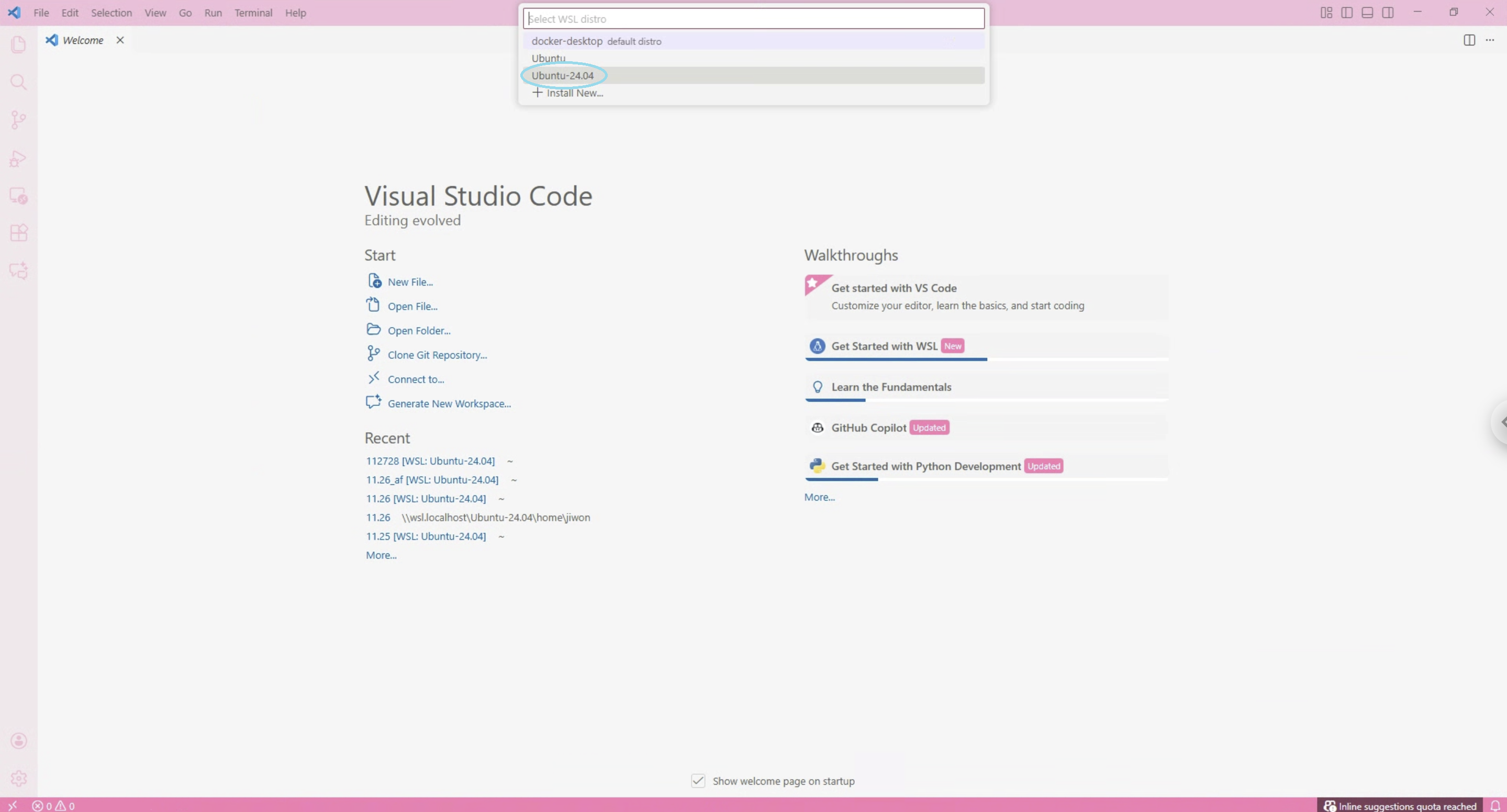
Task: Open the Explorer view in activity bar
Action: point(19,44)
